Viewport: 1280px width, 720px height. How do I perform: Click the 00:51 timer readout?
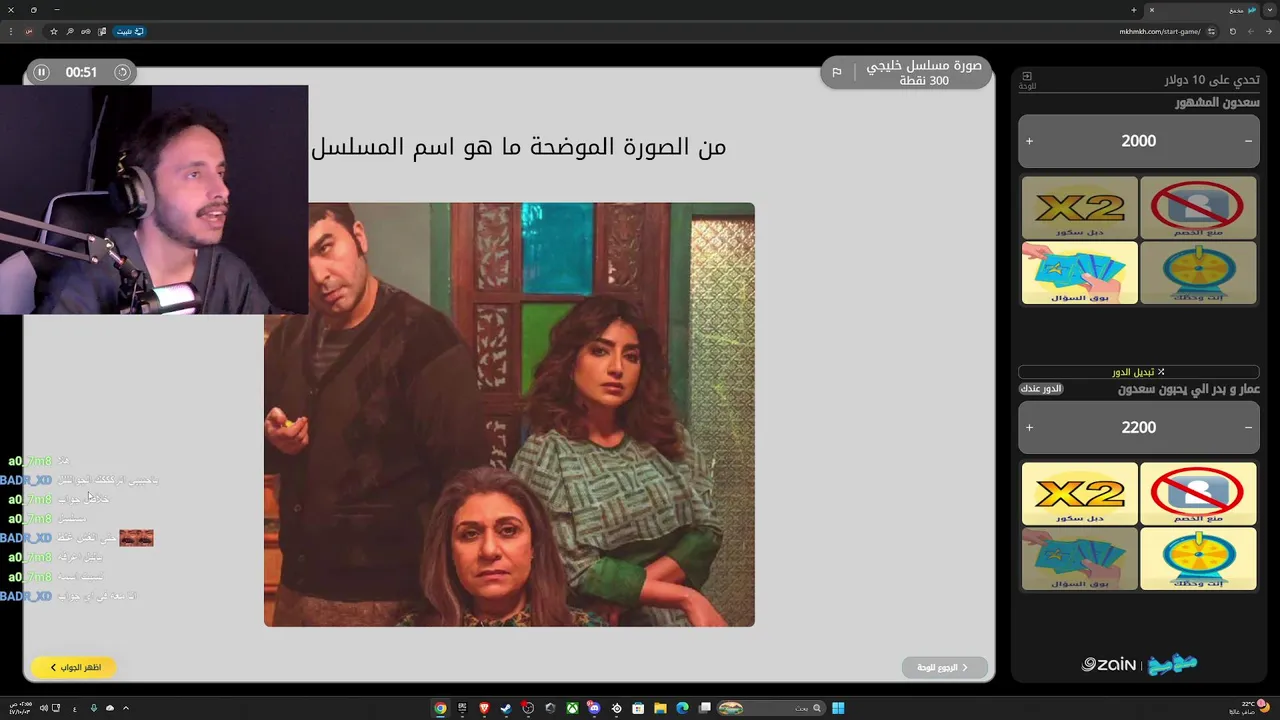click(x=81, y=72)
